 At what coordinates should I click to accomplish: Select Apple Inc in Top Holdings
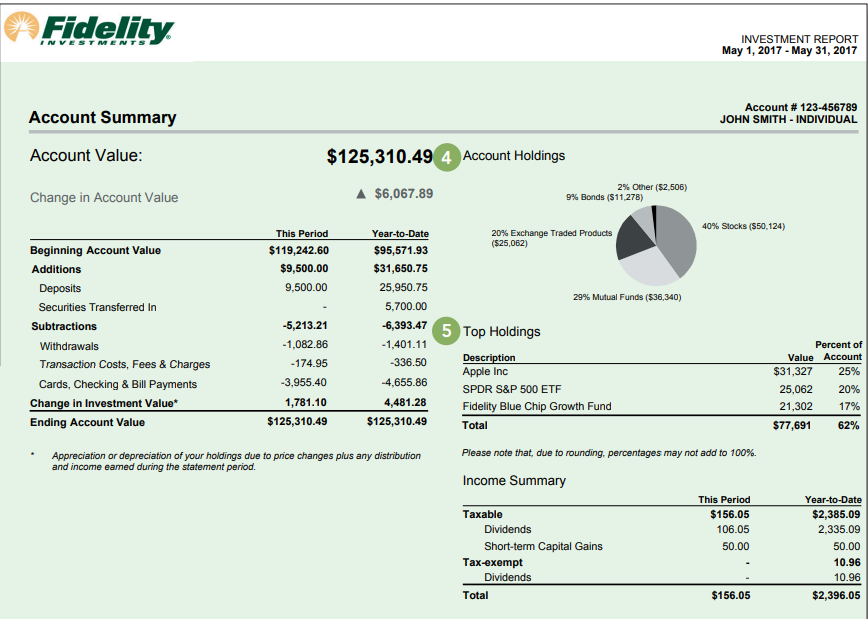point(485,372)
